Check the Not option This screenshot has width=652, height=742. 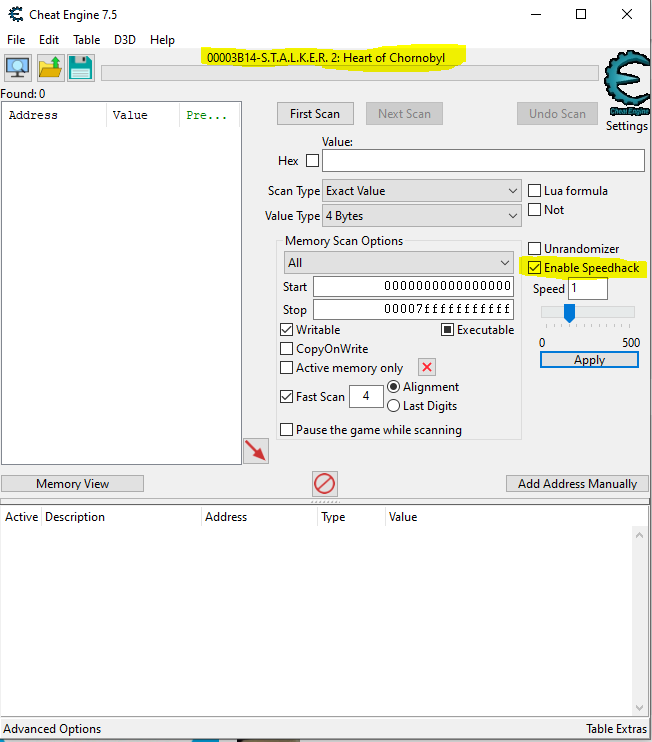534,210
